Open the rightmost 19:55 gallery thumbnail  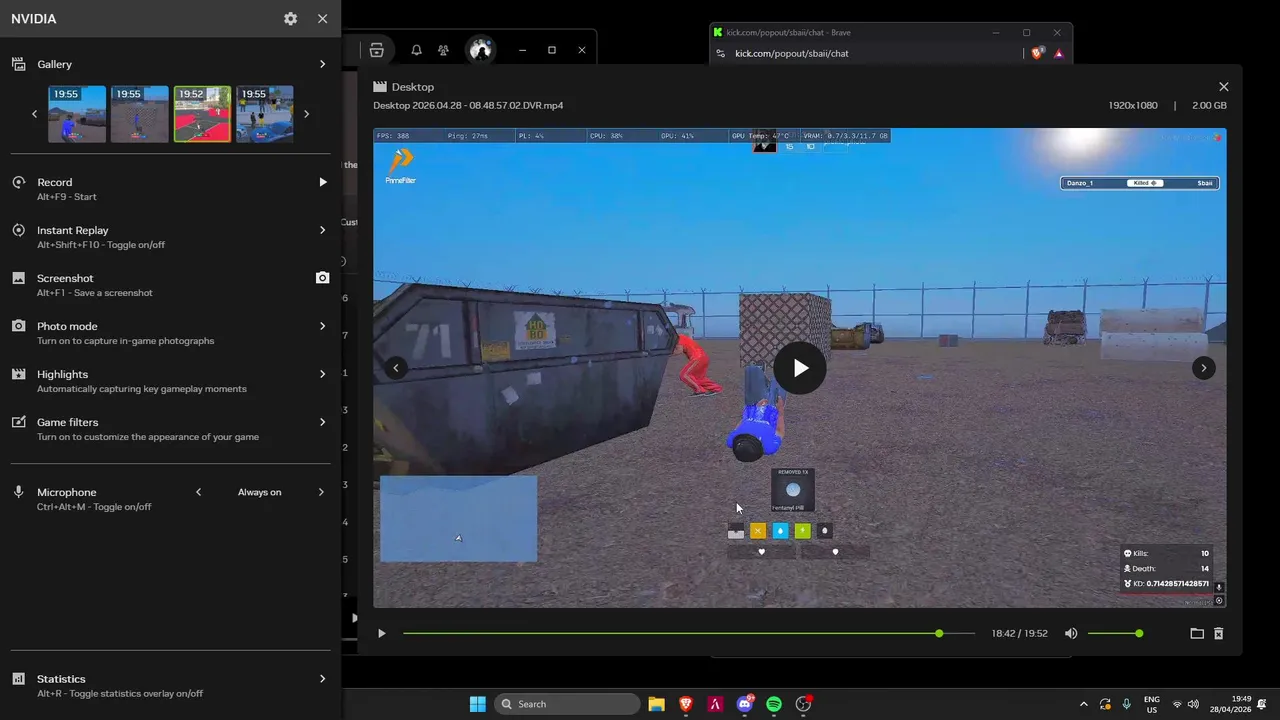[265, 114]
